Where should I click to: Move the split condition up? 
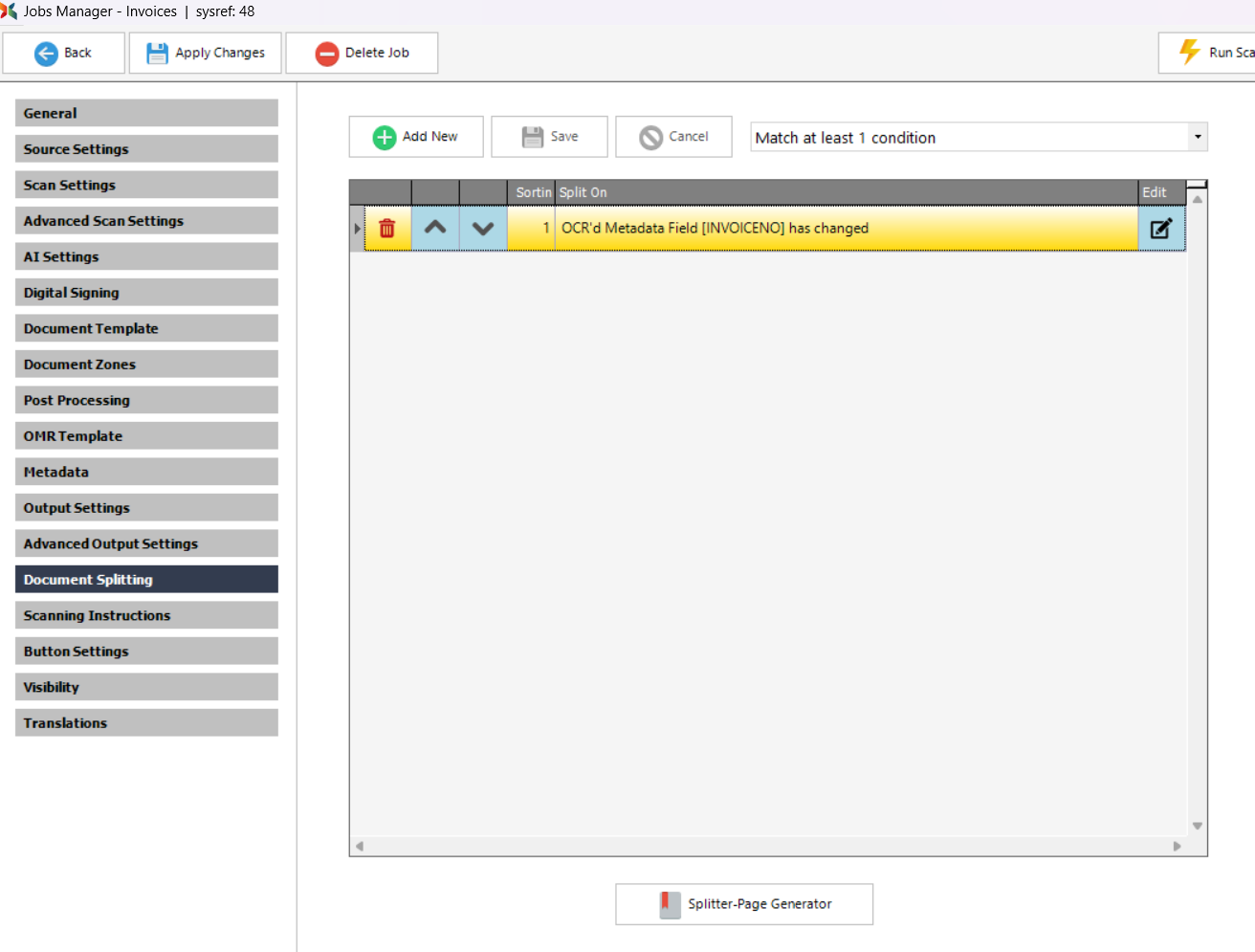pos(435,229)
